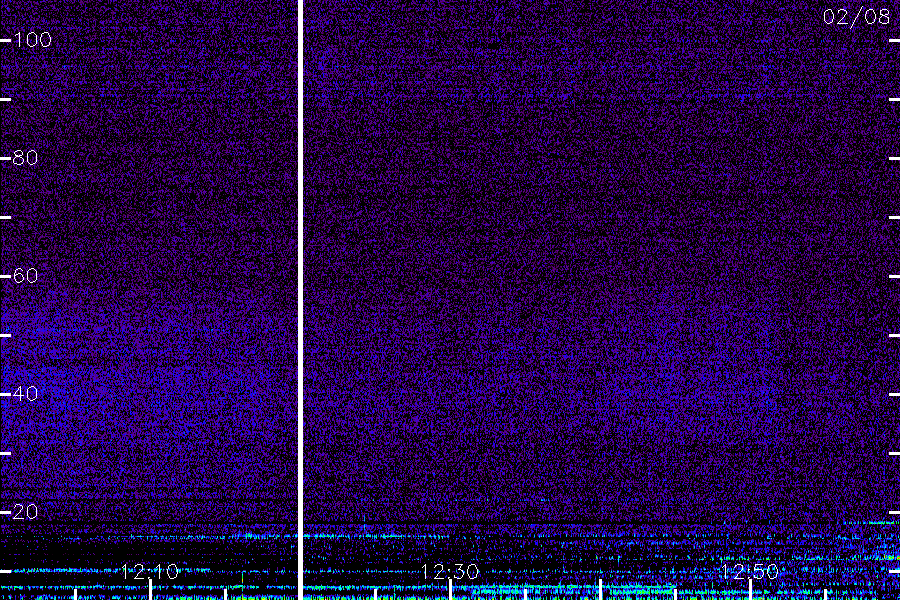Screen dimensions: 900x600
Task: Click the 80 frequency axis label
Action: 25,158
